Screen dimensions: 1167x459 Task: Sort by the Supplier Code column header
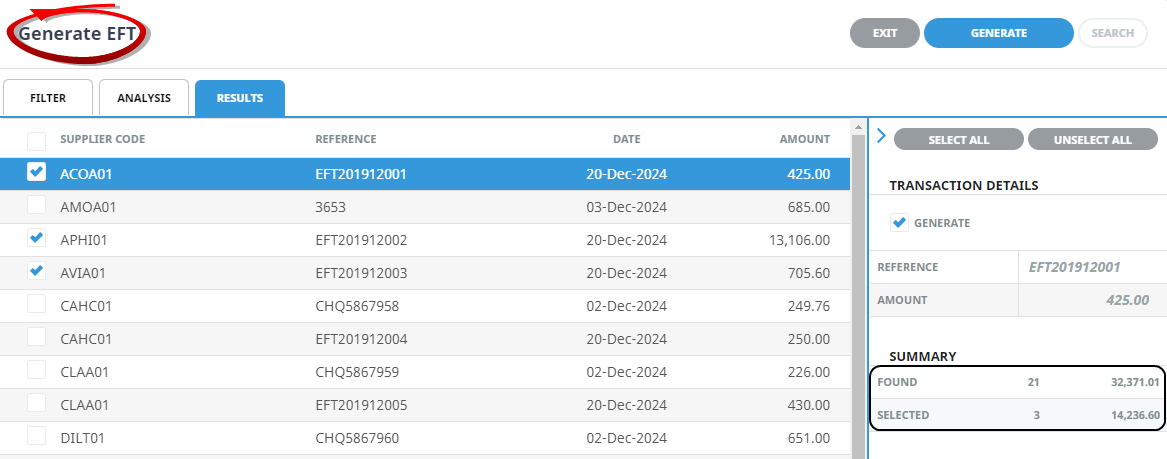coord(102,139)
